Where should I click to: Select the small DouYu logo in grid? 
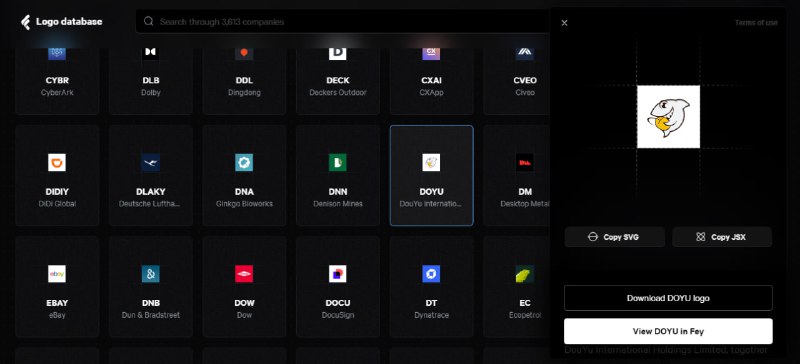click(431, 162)
